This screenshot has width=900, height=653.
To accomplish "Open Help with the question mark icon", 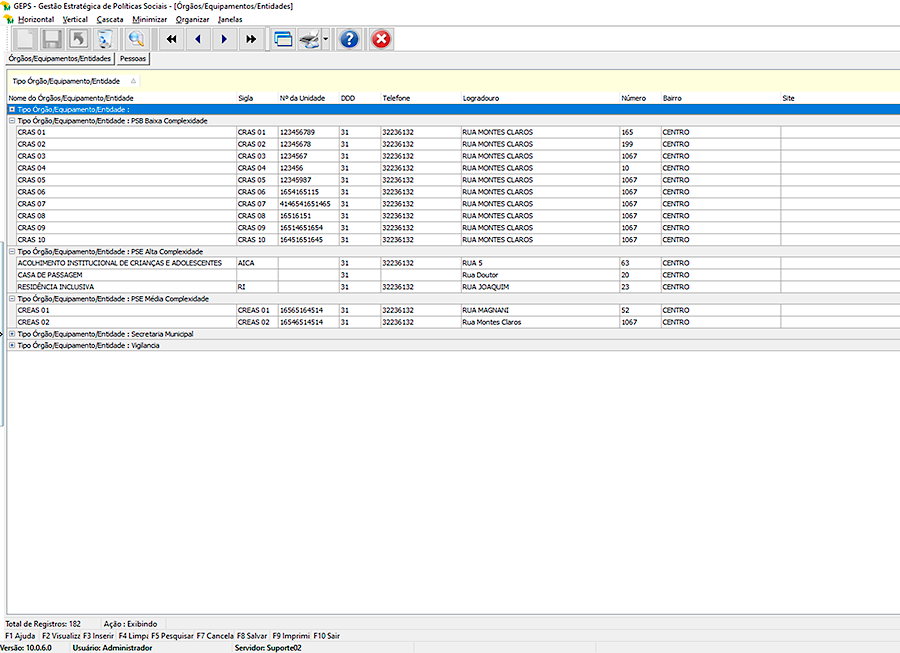I will click(x=349, y=39).
